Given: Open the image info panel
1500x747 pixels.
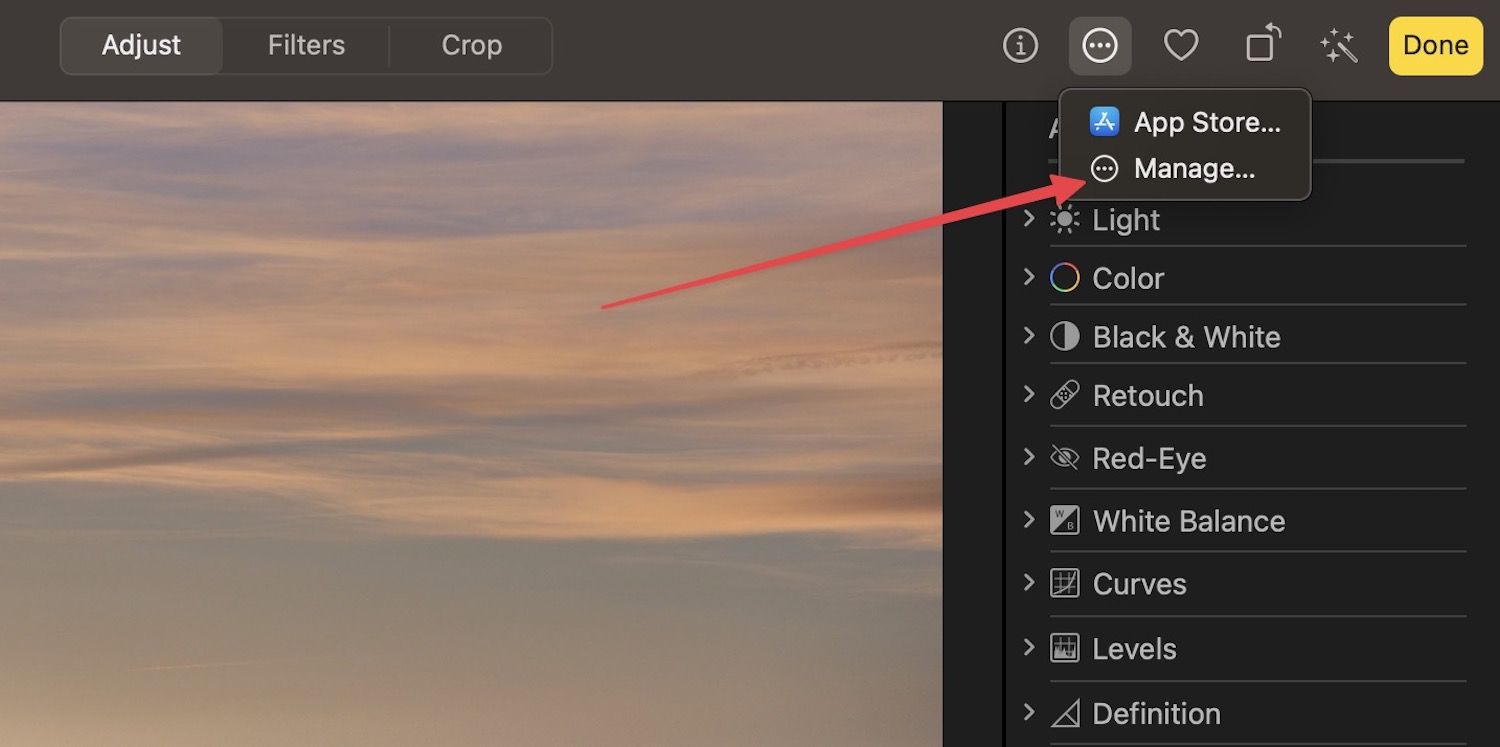Looking at the screenshot, I should 1020,45.
